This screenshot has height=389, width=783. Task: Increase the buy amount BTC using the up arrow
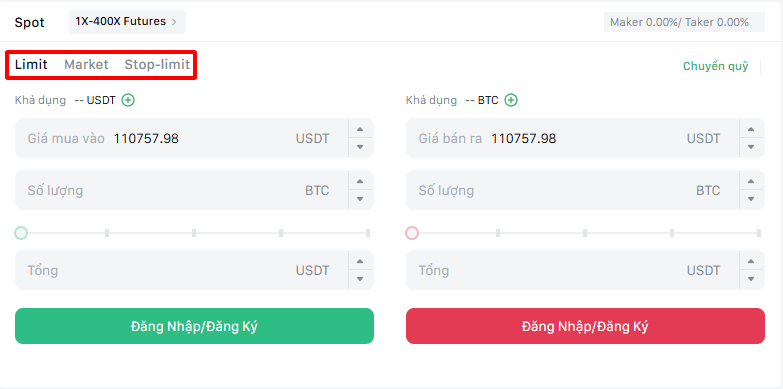click(360, 182)
